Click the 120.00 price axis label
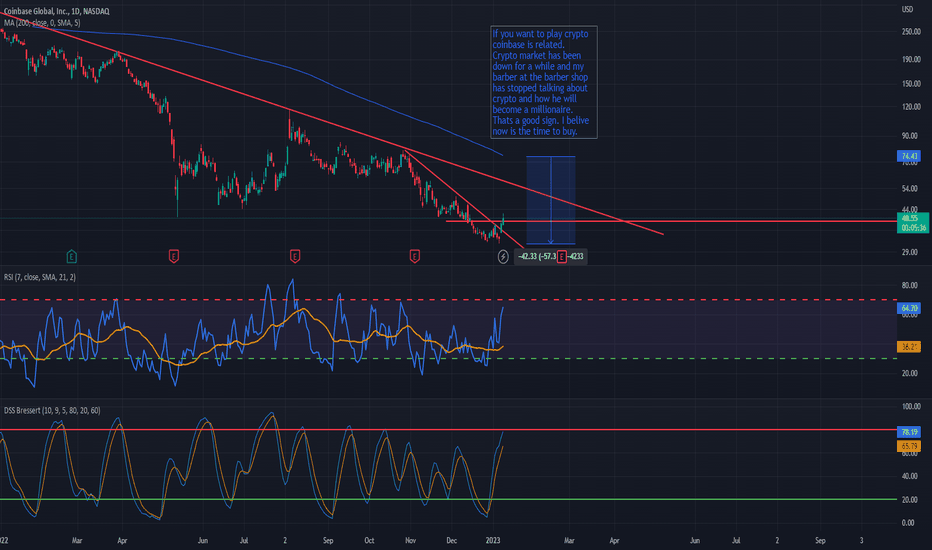 point(911,107)
